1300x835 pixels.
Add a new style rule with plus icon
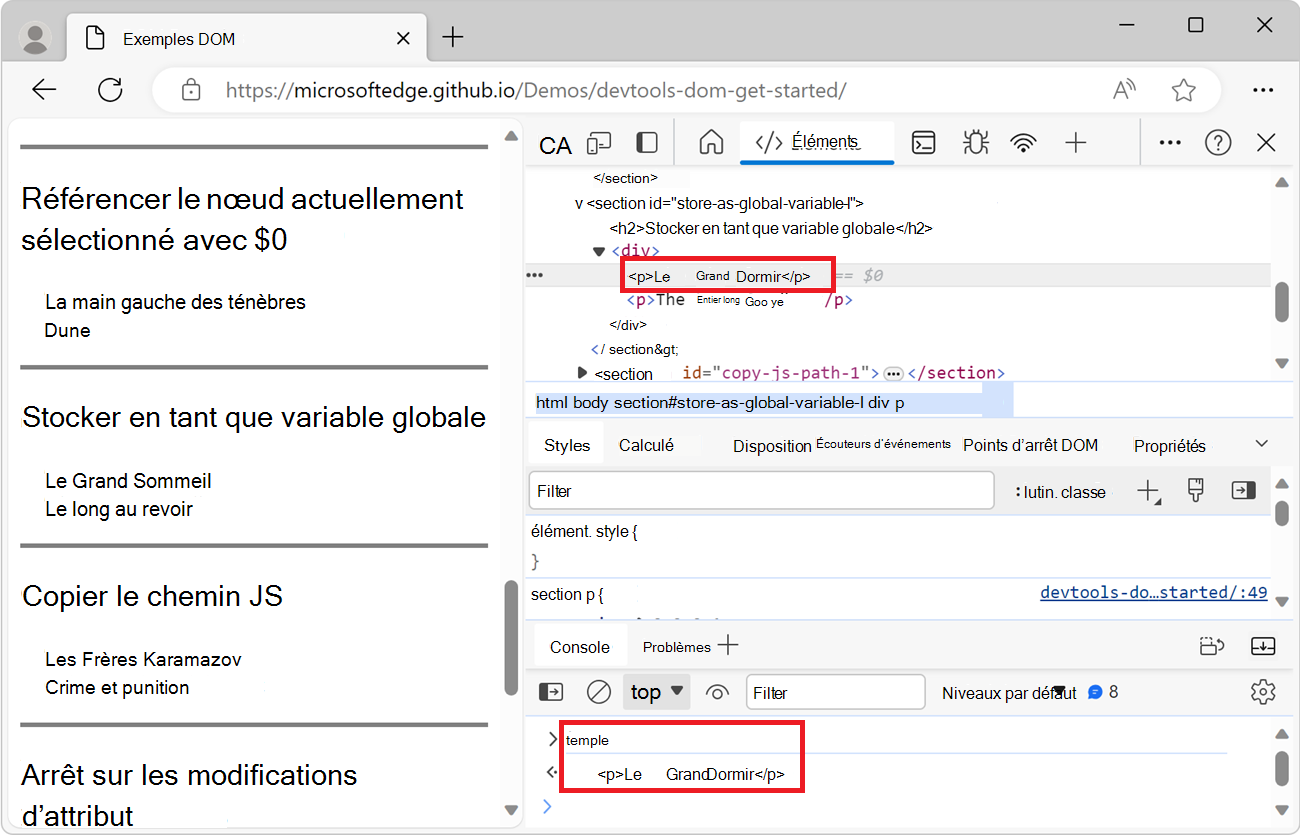pyautogui.click(x=1148, y=491)
